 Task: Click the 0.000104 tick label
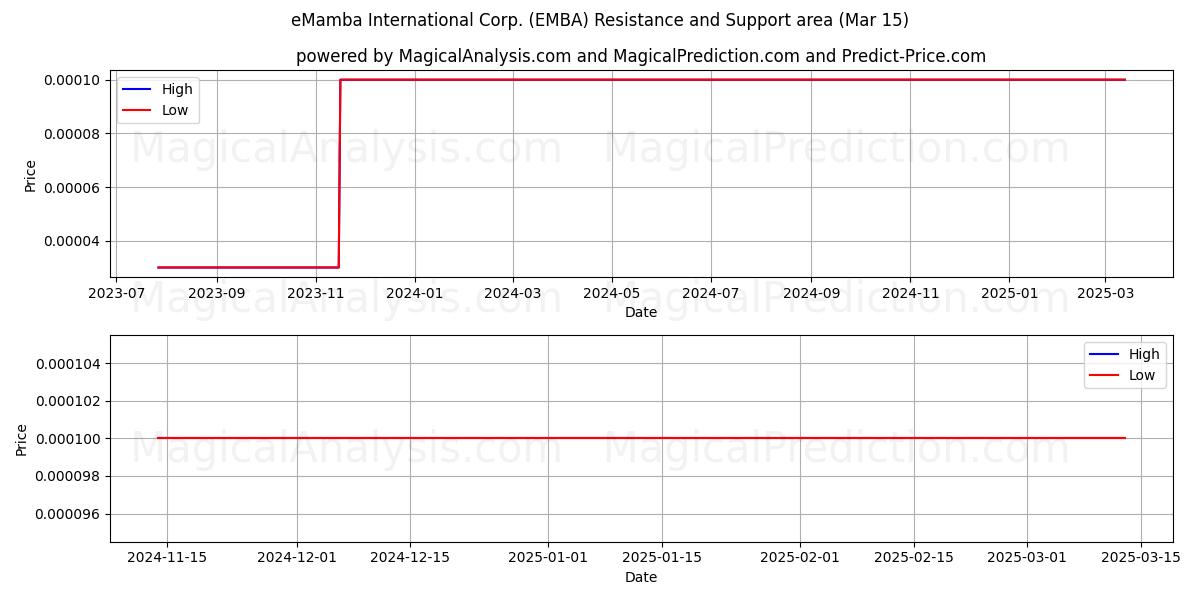[69, 364]
